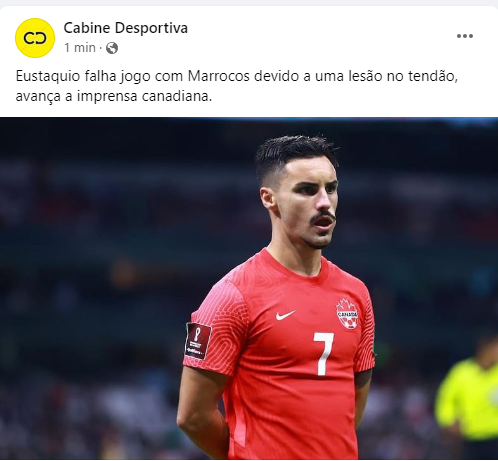Open the yellow CD page avatar
This screenshot has width=498, height=461.
35,38
